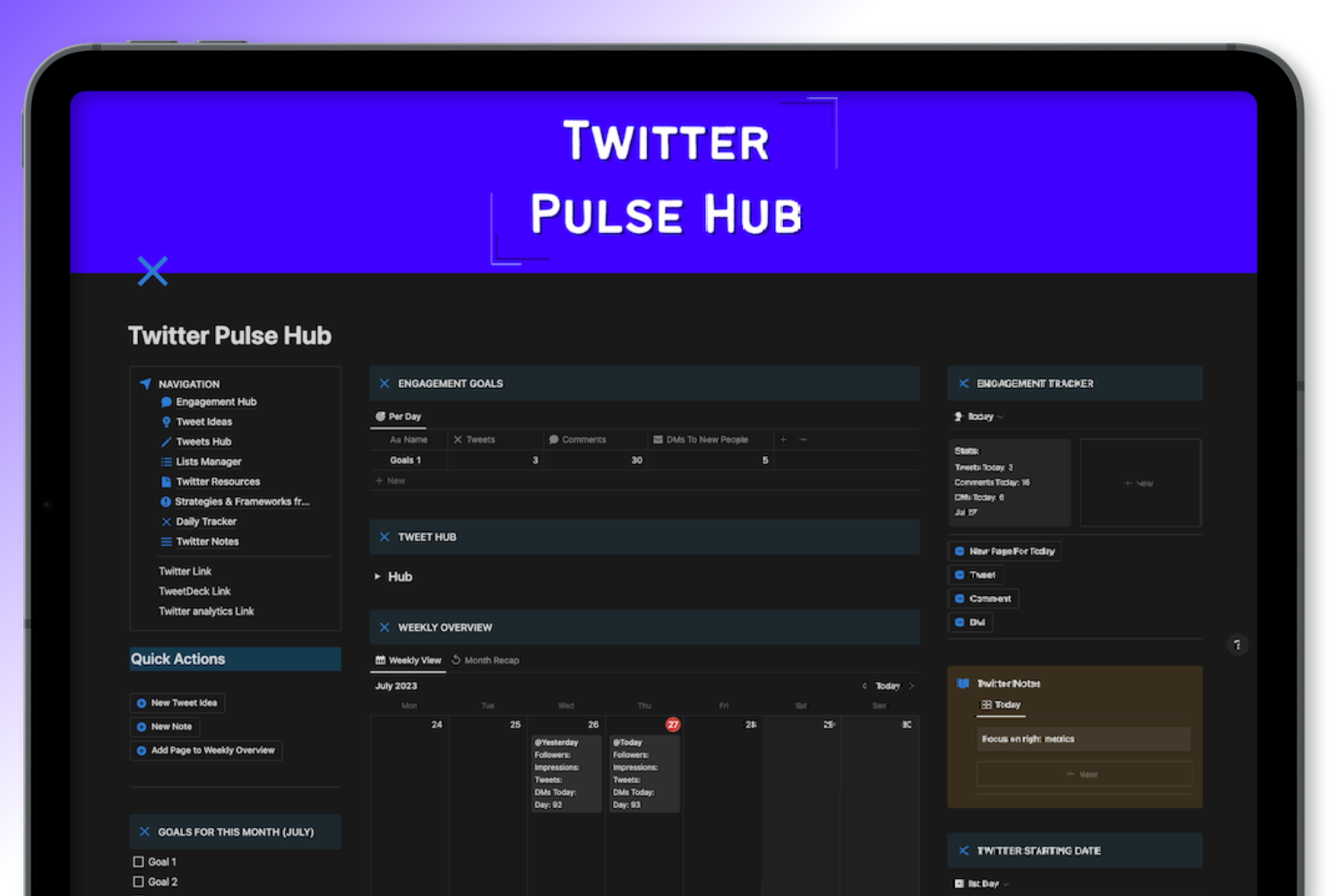Screen dimensions: 1344x896
Task: Select the Per Day view in Engagement Goals
Action: tap(398, 416)
